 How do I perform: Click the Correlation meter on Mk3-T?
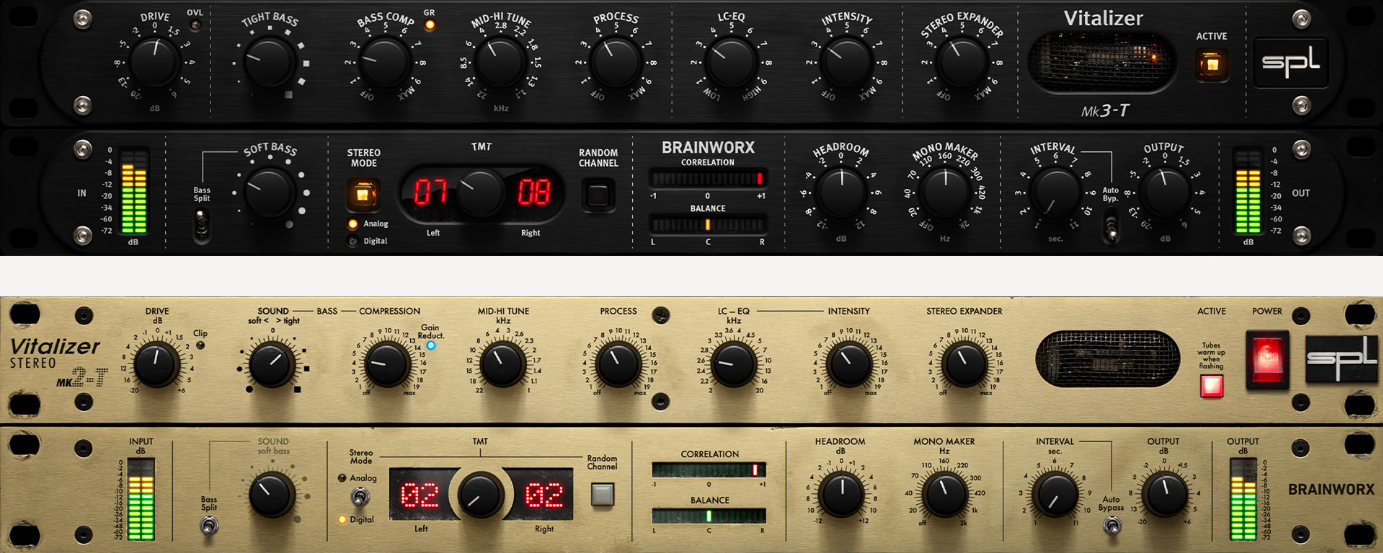708,178
